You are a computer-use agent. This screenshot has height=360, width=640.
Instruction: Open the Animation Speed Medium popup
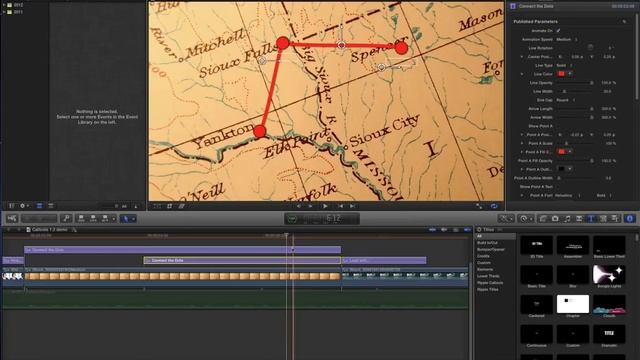pyautogui.click(x=567, y=39)
